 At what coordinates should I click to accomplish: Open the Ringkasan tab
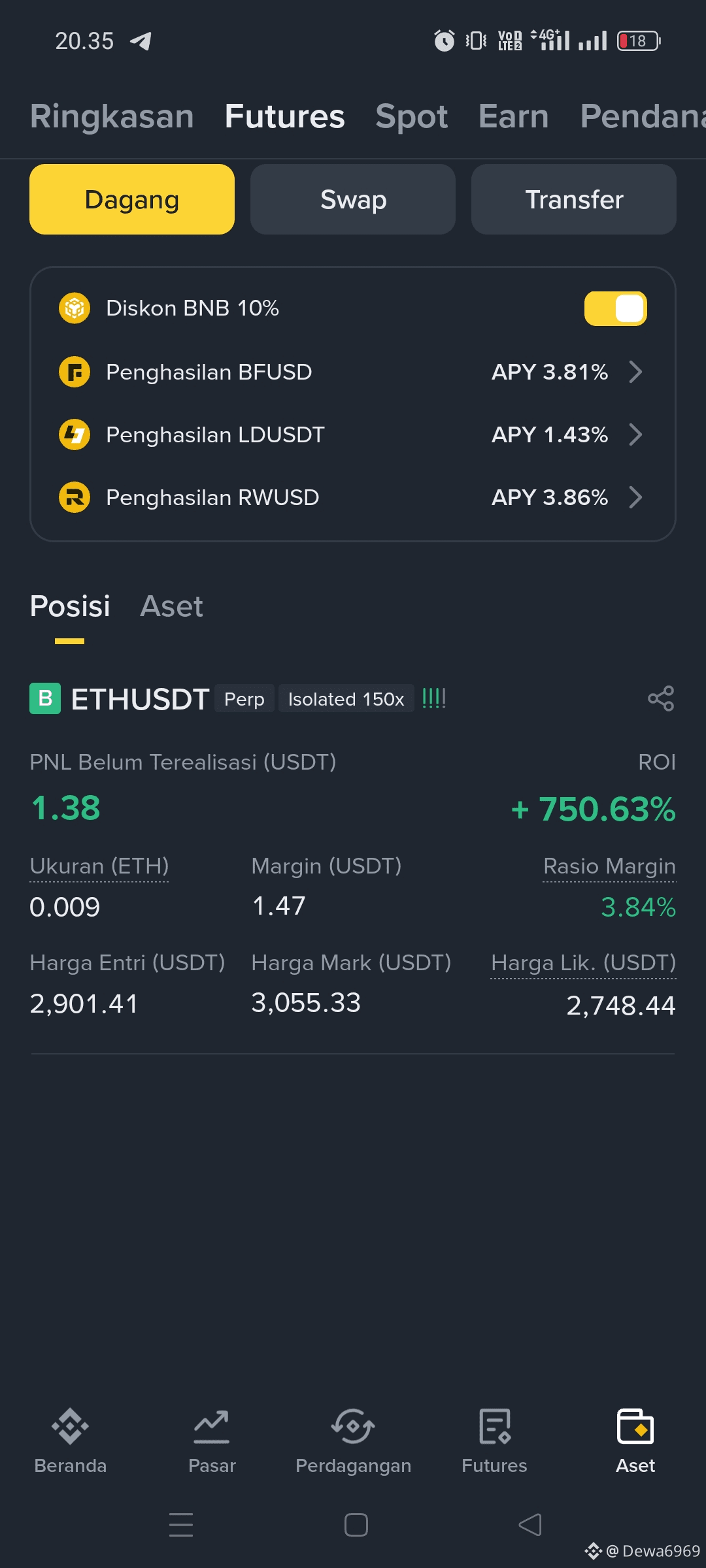pyautogui.click(x=112, y=116)
